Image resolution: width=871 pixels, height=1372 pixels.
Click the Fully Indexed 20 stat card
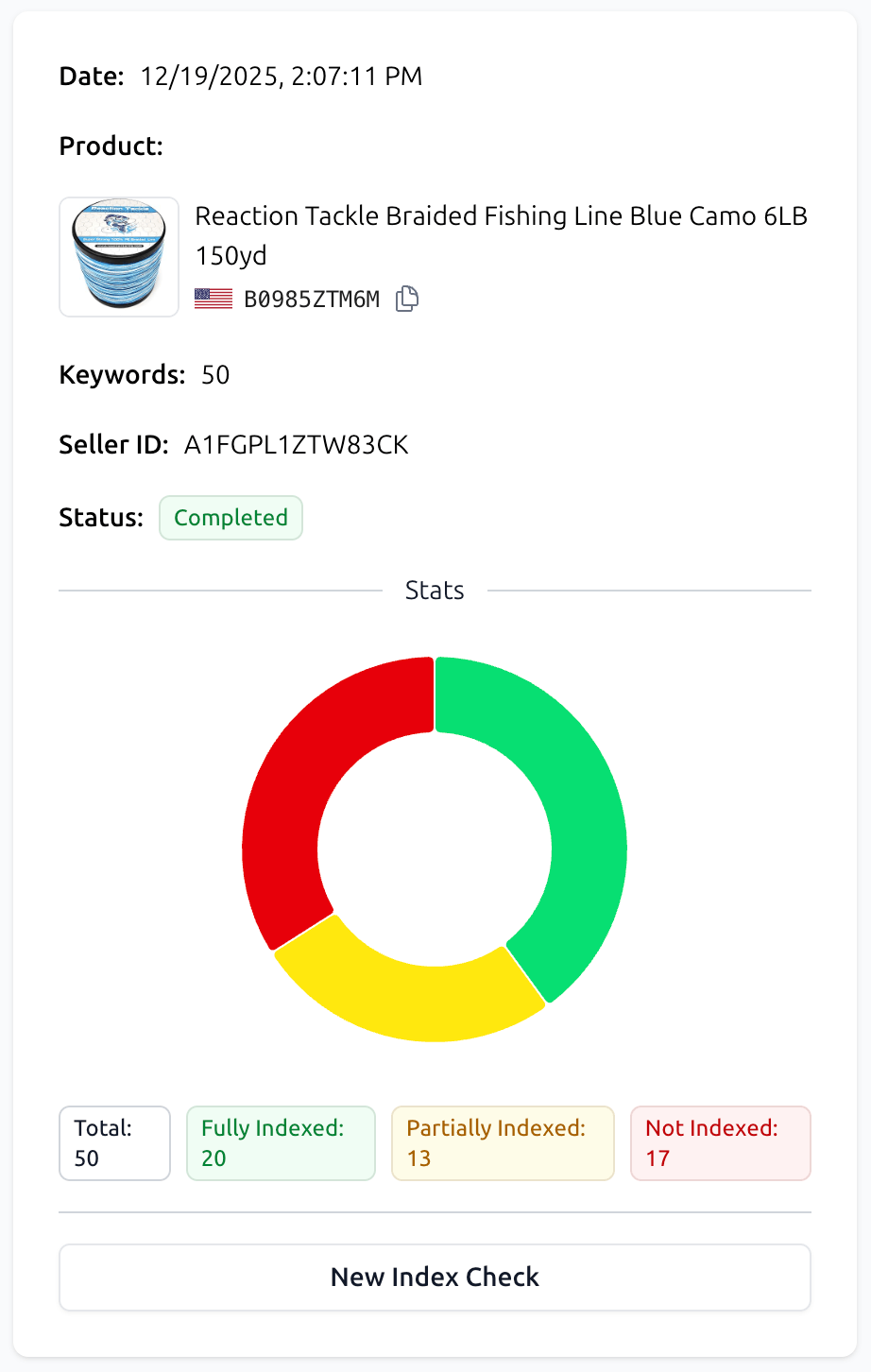point(281,1142)
